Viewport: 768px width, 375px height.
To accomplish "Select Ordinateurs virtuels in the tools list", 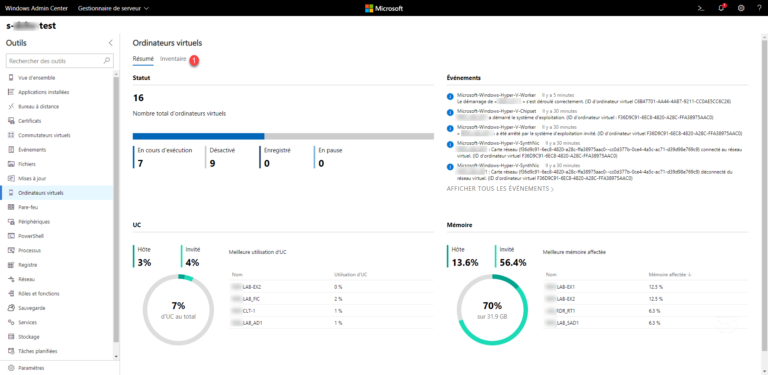I will click(x=57, y=193).
